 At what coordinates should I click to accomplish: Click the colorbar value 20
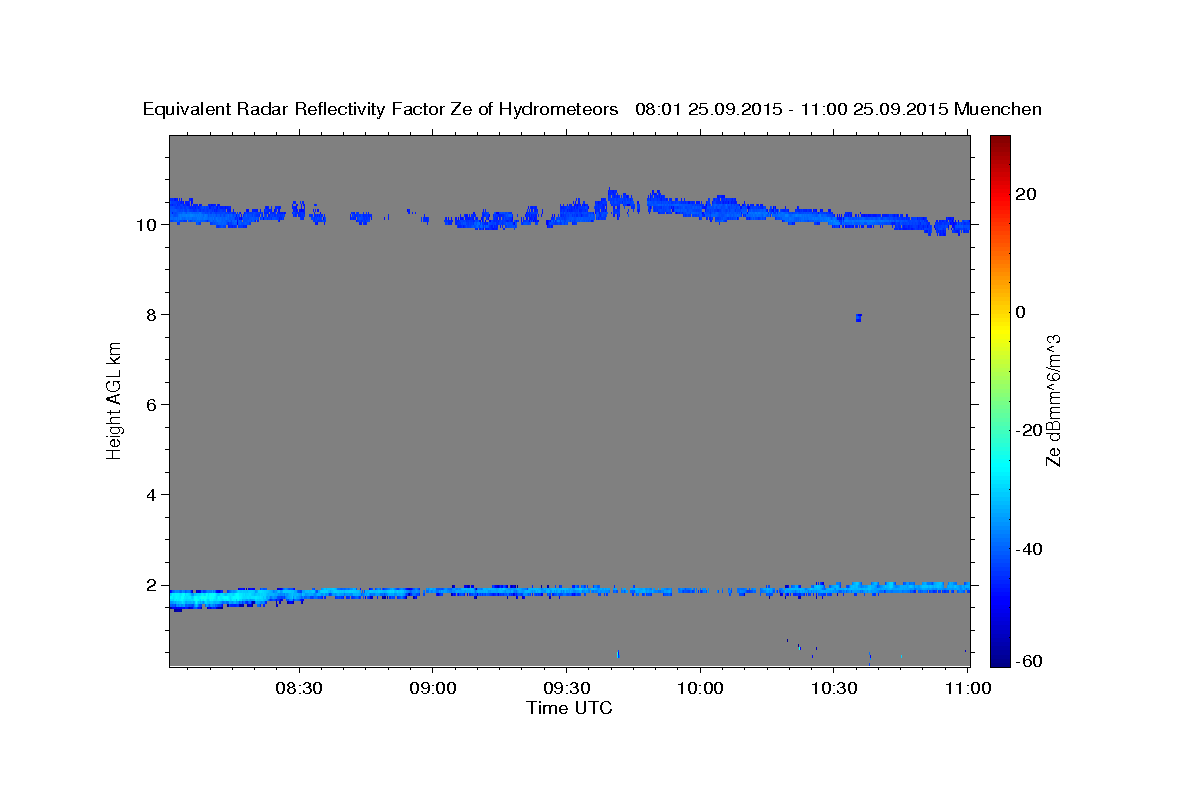(1025, 194)
